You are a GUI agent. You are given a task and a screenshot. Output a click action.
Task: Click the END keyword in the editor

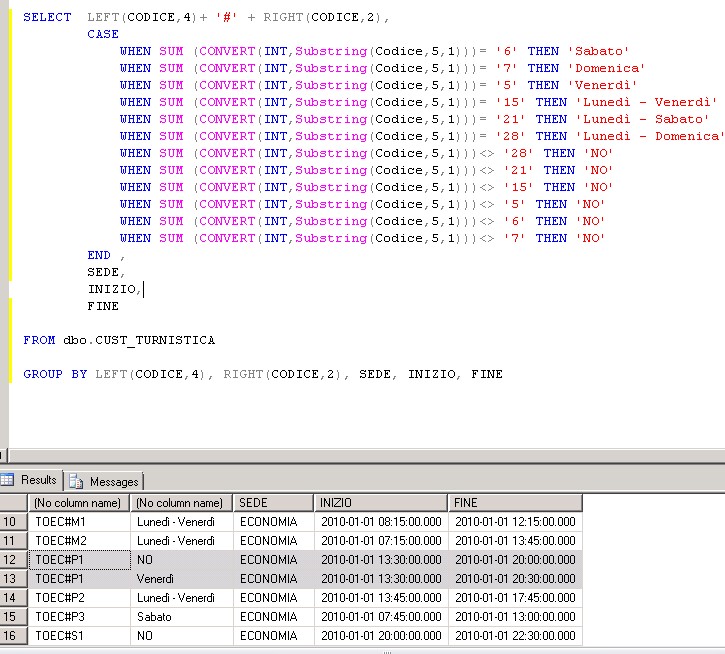tap(99, 255)
